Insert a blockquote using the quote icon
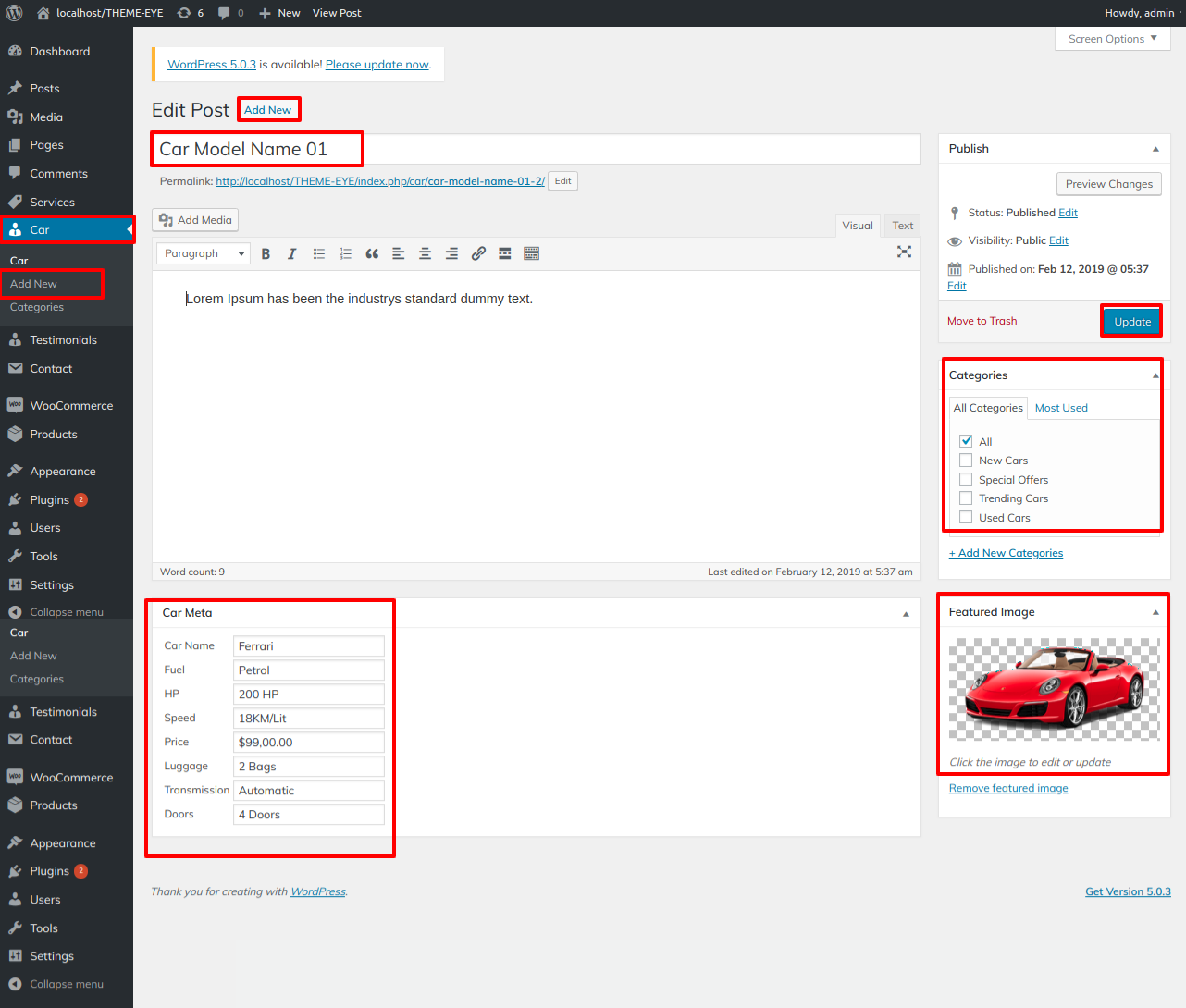Viewport: 1186px width, 1008px height. (372, 253)
